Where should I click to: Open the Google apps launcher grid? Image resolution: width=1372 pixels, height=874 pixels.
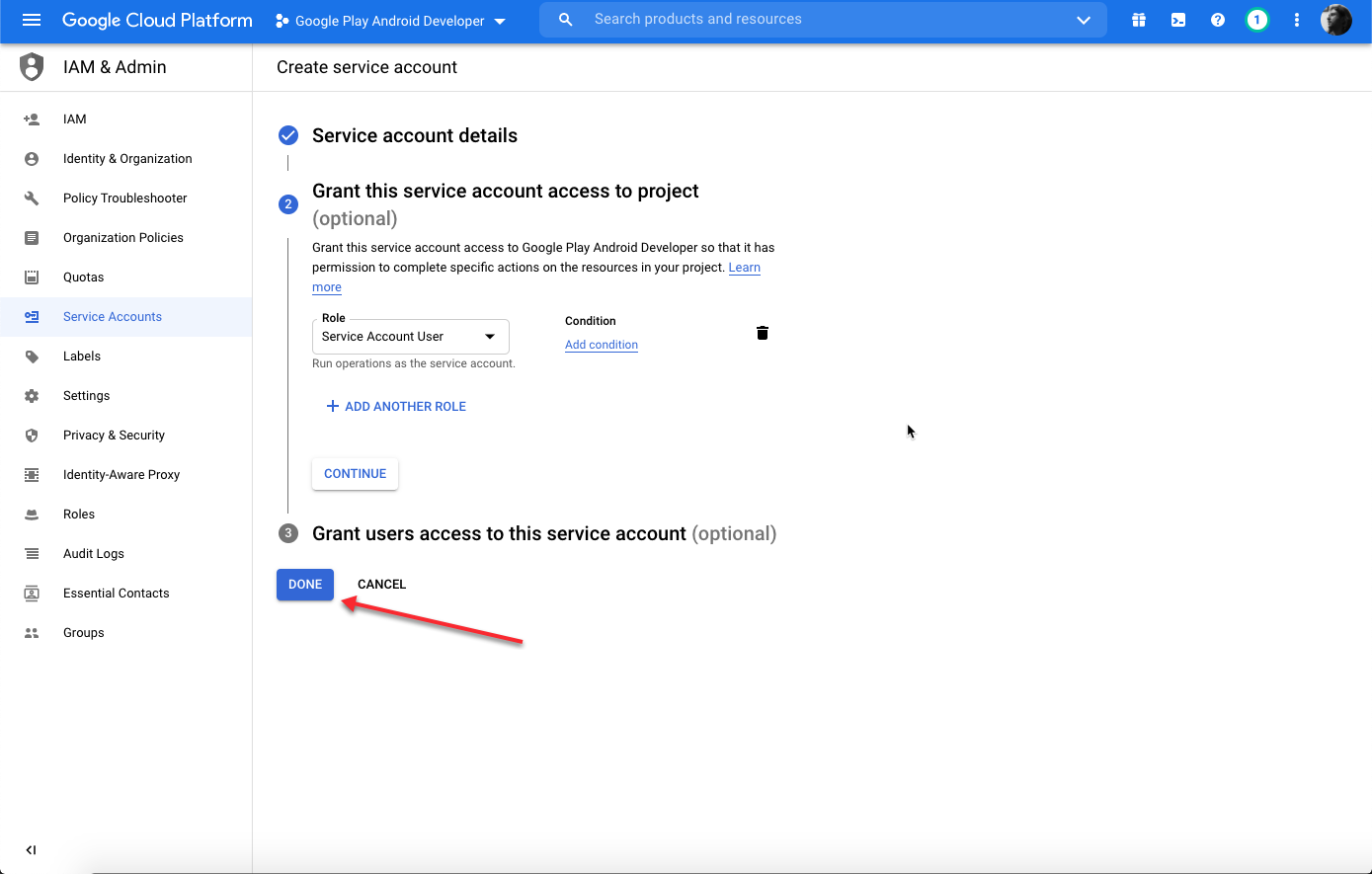coord(1138,20)
